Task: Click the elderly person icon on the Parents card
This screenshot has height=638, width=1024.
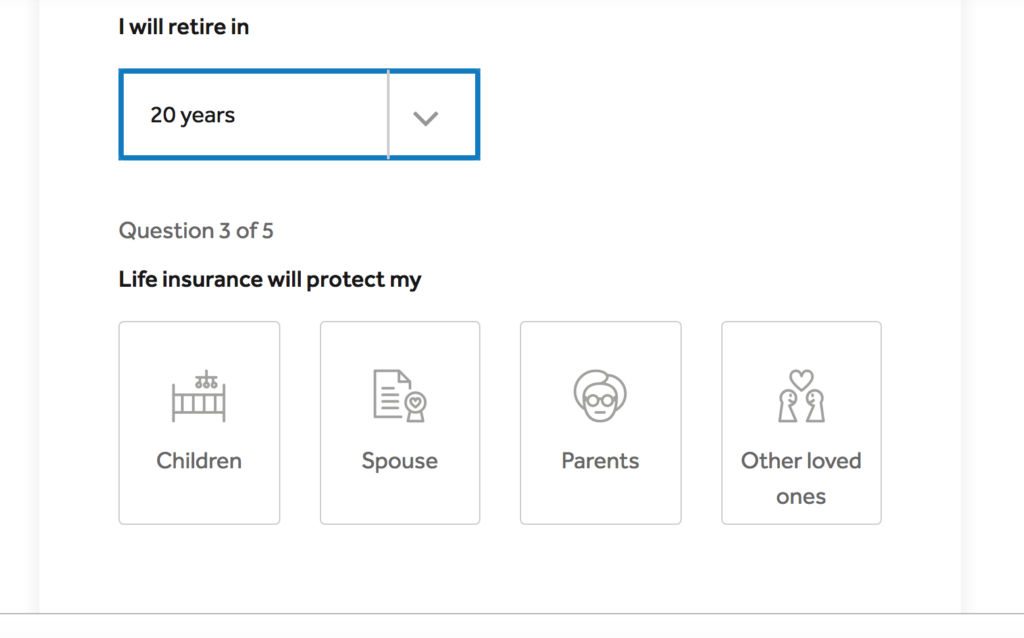Action: (600, 395)
